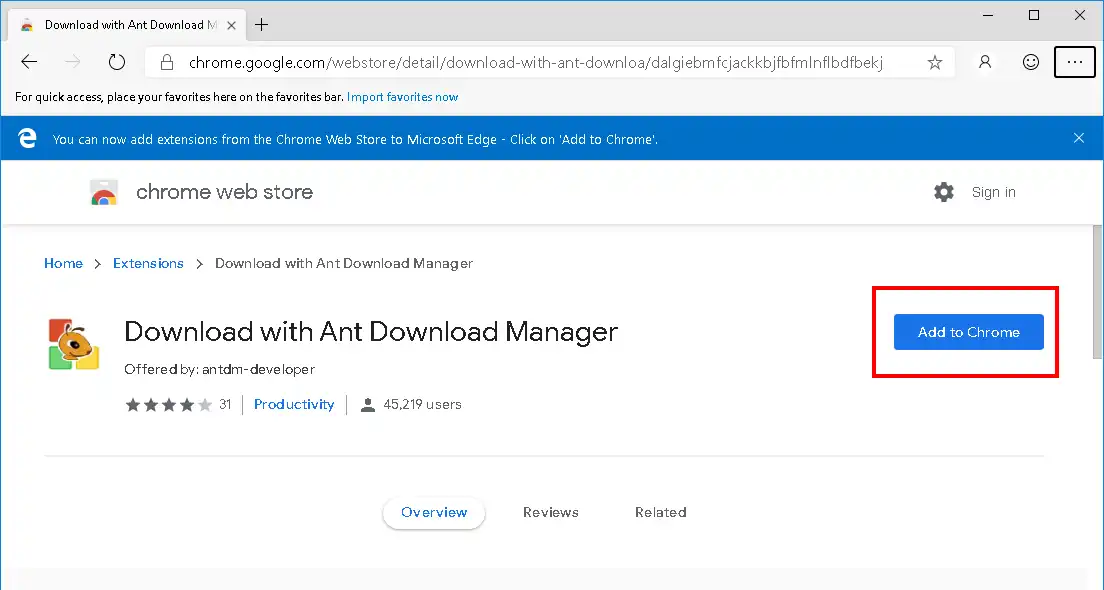Click the Chrome Web Store logo icon

coord(104,192)
